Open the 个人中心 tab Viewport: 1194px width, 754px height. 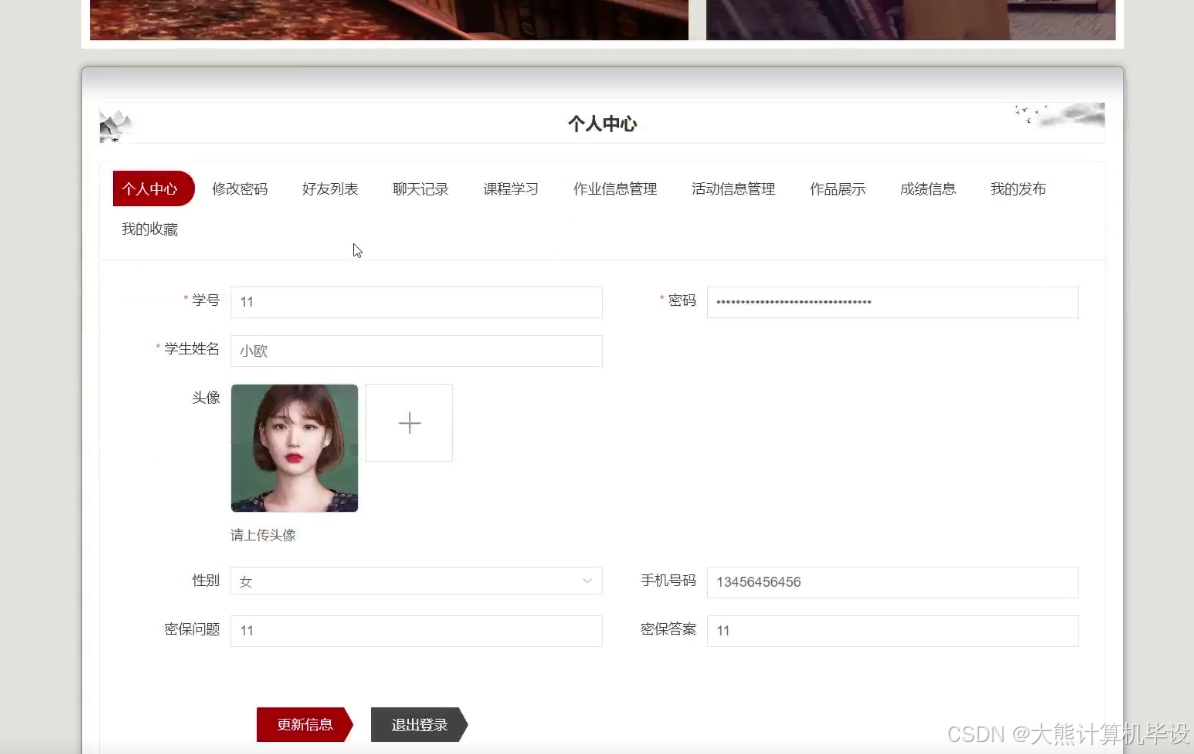[153, 189]
